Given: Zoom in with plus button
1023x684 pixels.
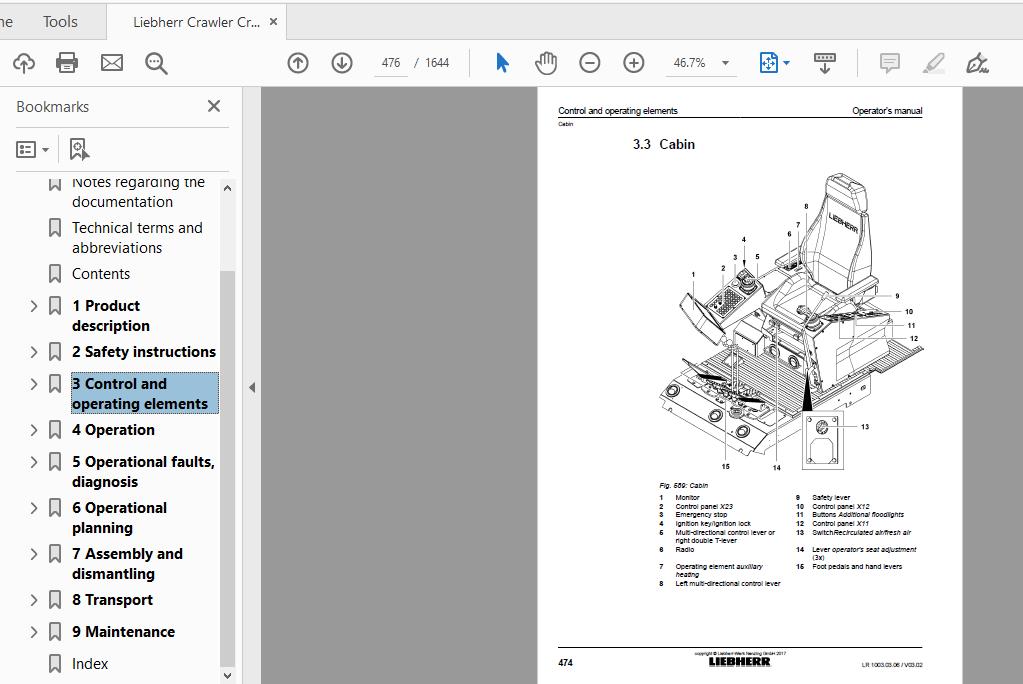Looking at the screenshot, I should (634, 63).
